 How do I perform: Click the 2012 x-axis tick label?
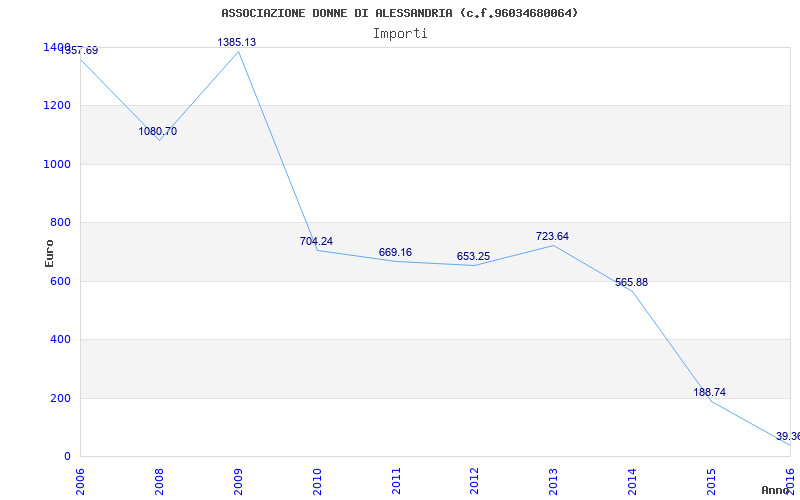(x=474, y=481)
